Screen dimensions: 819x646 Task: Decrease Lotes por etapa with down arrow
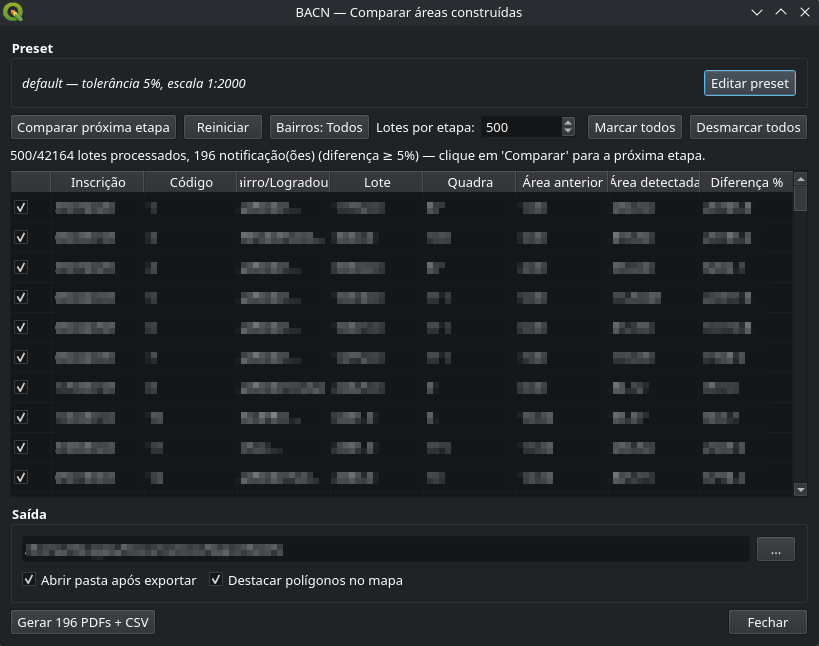(x=568, y=132)
